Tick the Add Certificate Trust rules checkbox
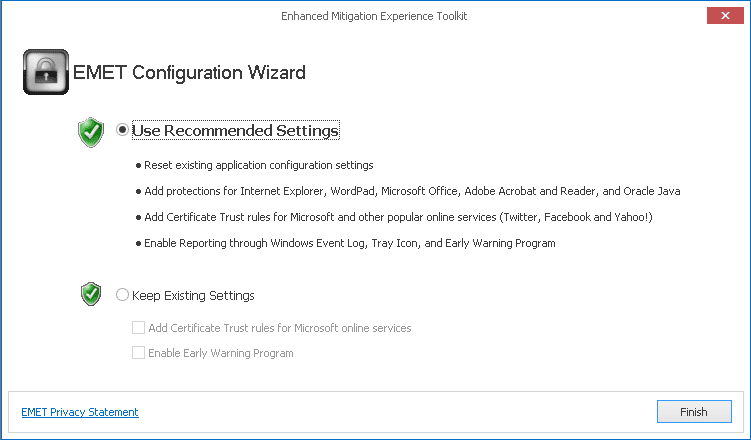Image resolution: width=751 pixels, height=440 pixels. click(138, 328)
